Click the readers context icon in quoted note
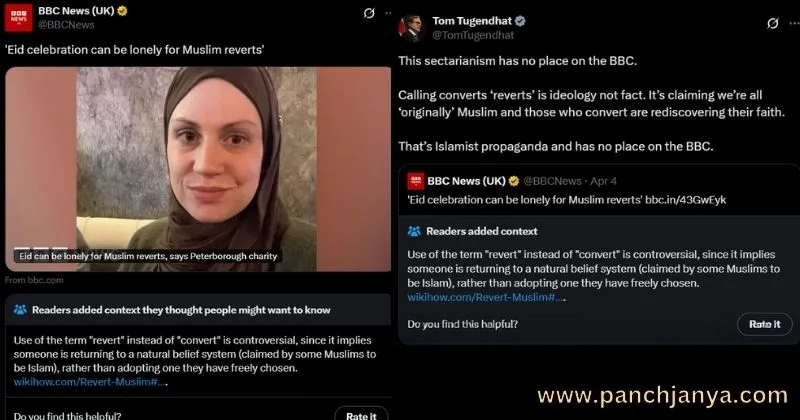Viewport: 800px width, 420px height. pos(414,231)
